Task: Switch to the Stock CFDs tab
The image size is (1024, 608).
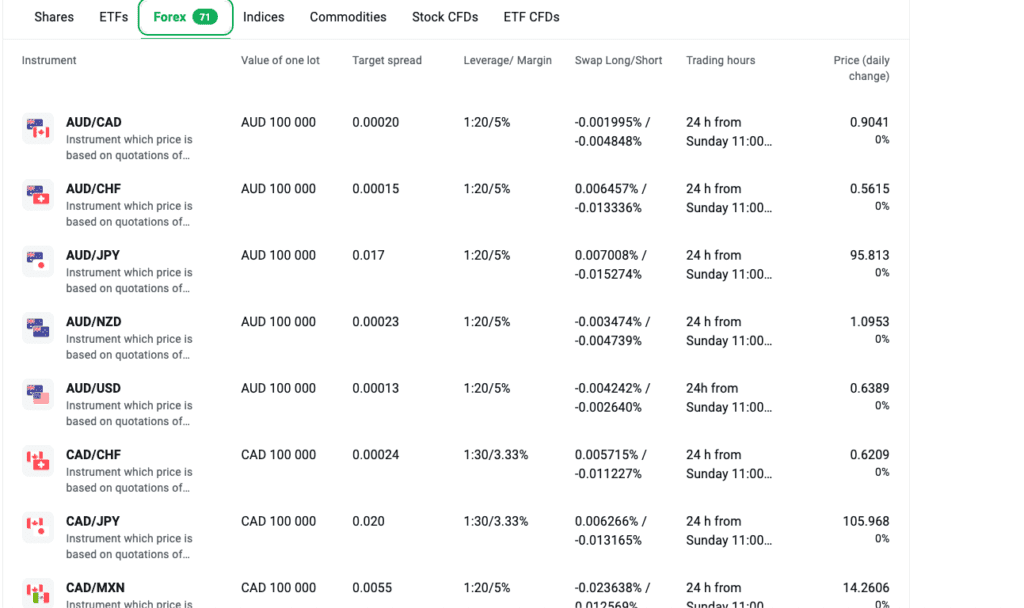Action: [x=445, y=17]
